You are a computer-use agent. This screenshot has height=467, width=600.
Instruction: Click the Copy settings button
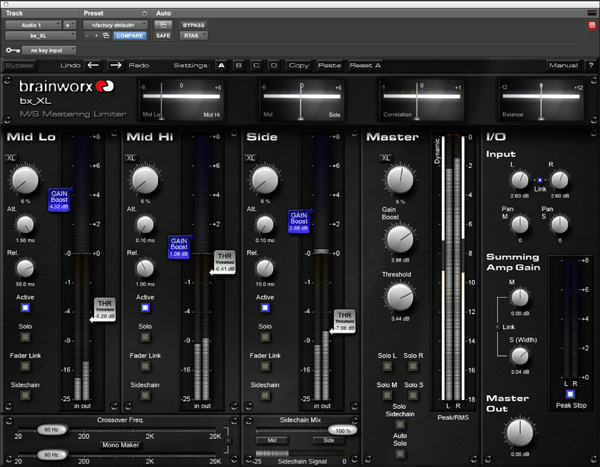[x=299, y=65]
